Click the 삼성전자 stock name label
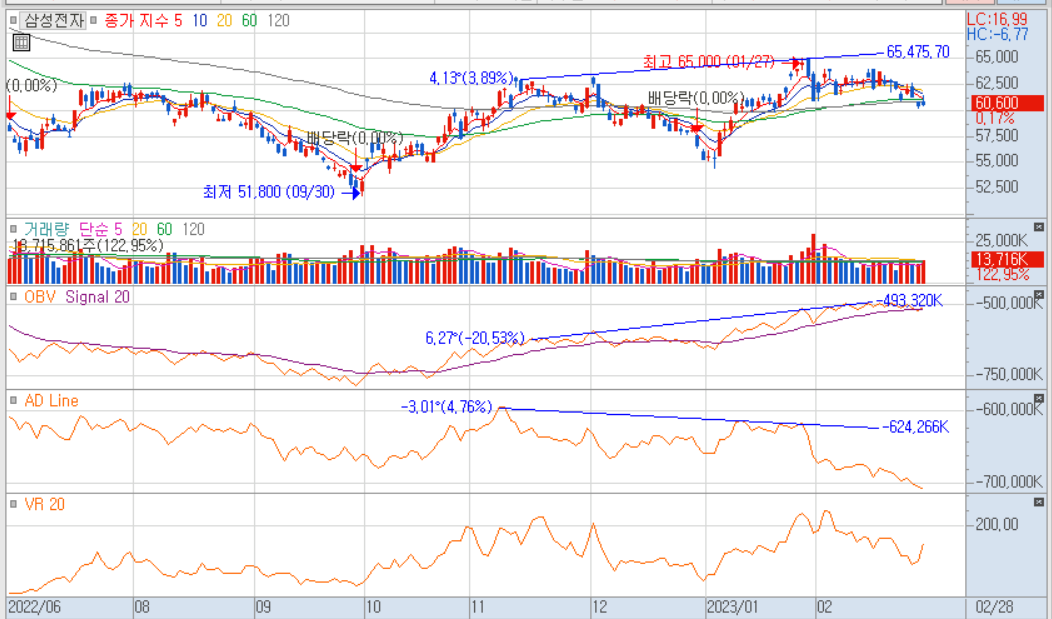 point(54,21)
